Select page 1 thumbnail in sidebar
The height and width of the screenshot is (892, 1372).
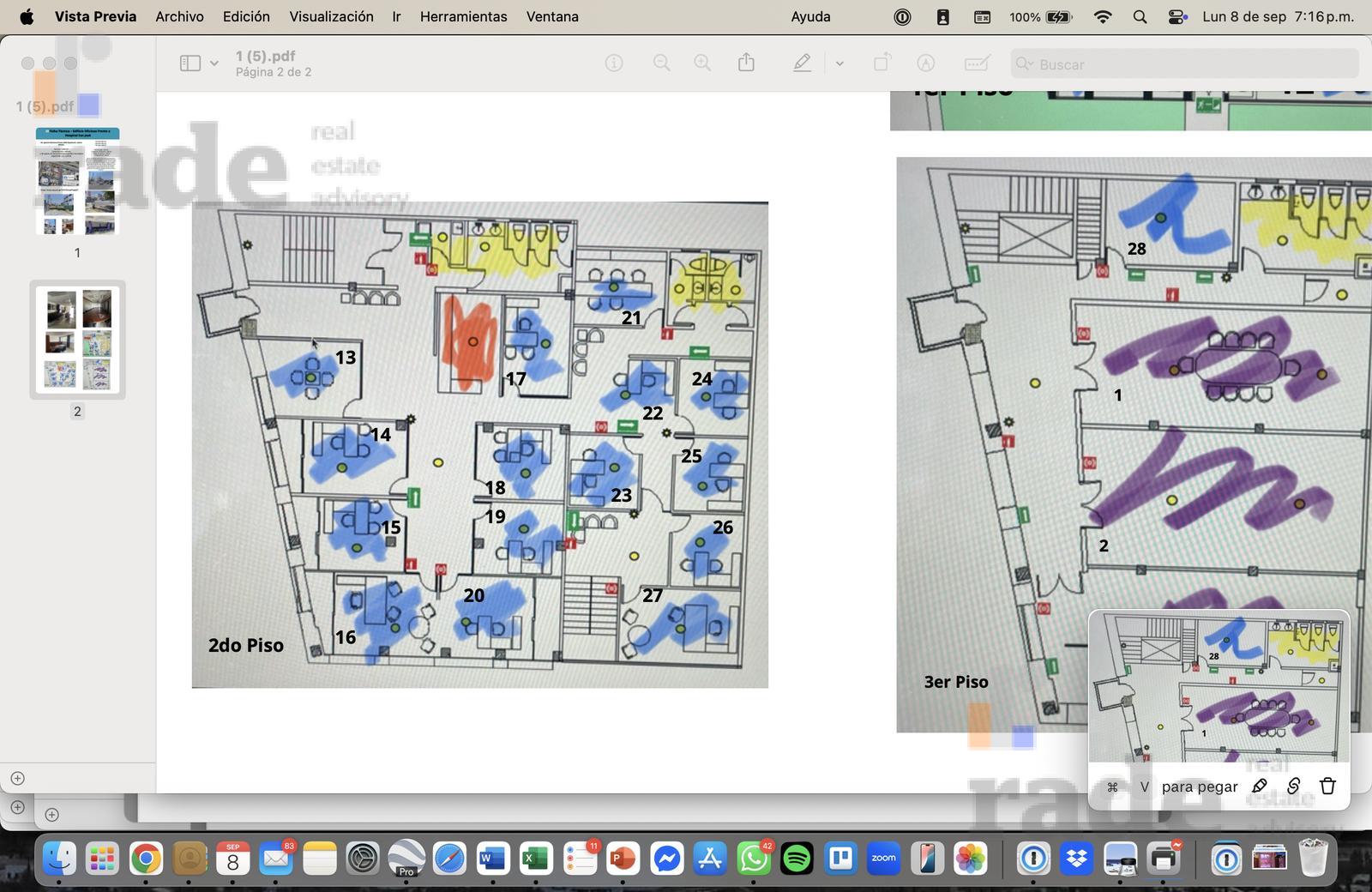[x=77, y=181]
